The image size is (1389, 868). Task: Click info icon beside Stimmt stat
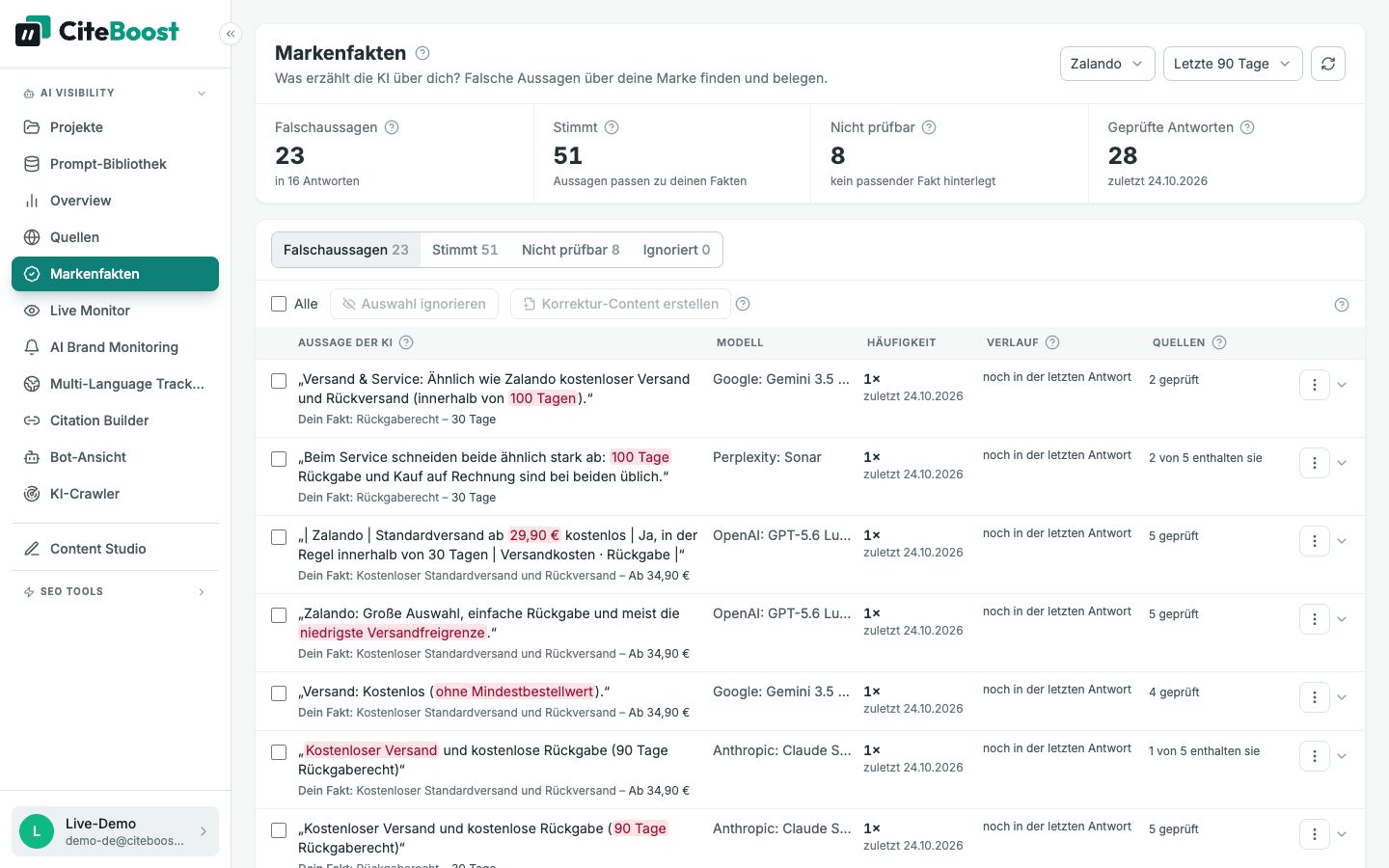tap(612, 127)
